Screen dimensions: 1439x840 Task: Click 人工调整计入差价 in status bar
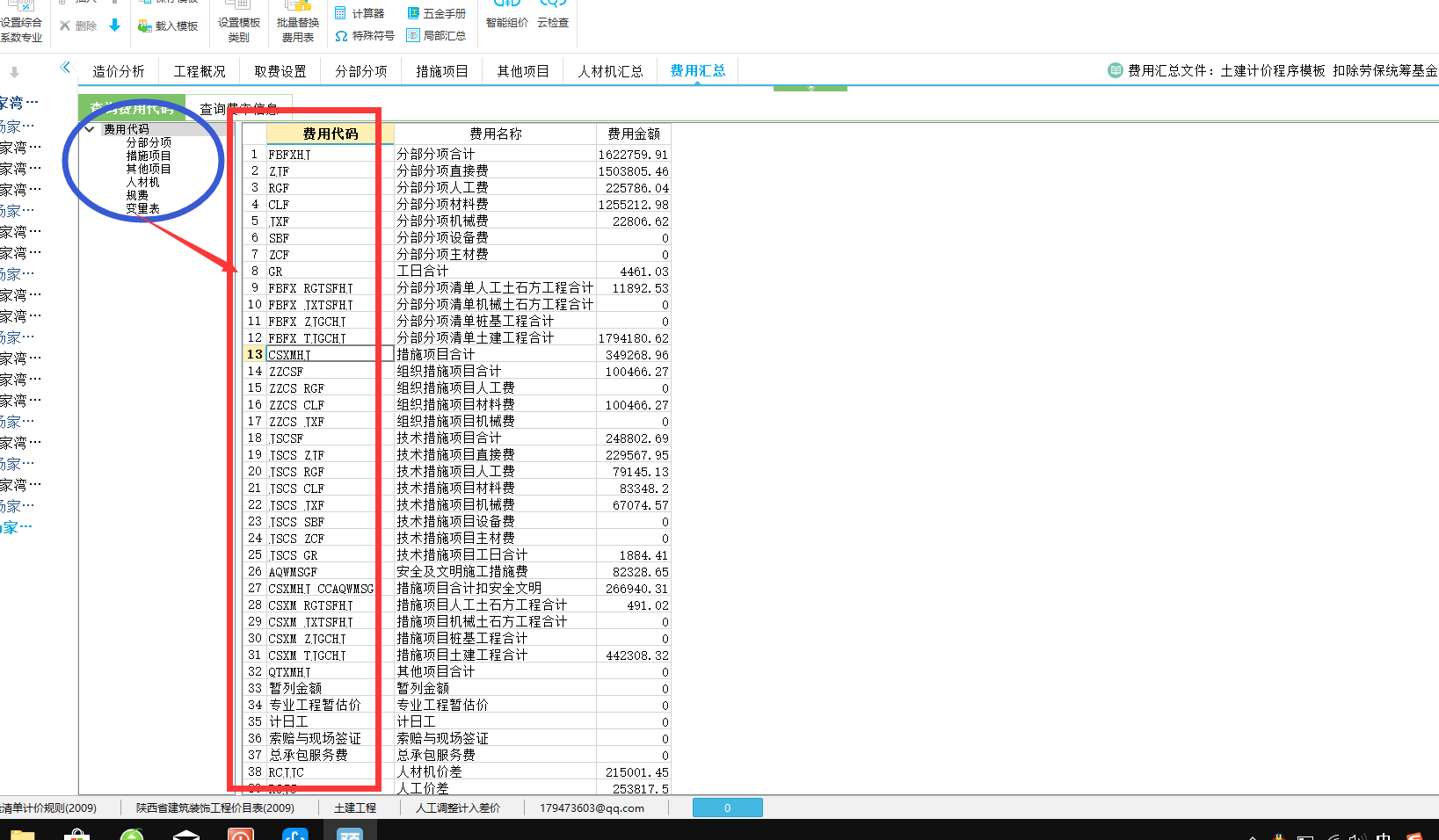458,807
